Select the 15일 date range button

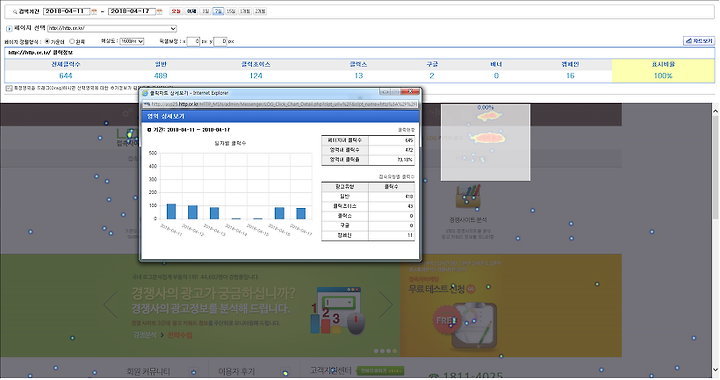point(231,11)
